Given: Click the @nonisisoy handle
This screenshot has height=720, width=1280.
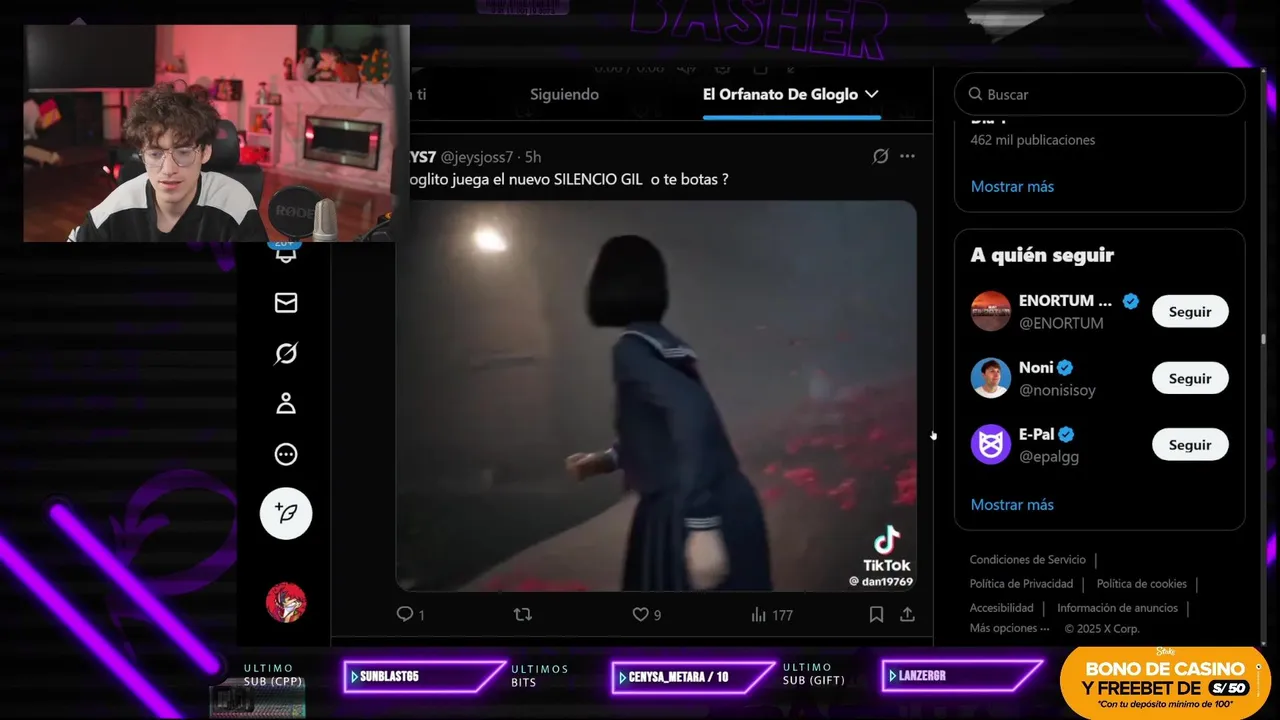Looking at the screenshot, I should [1057, 390].
